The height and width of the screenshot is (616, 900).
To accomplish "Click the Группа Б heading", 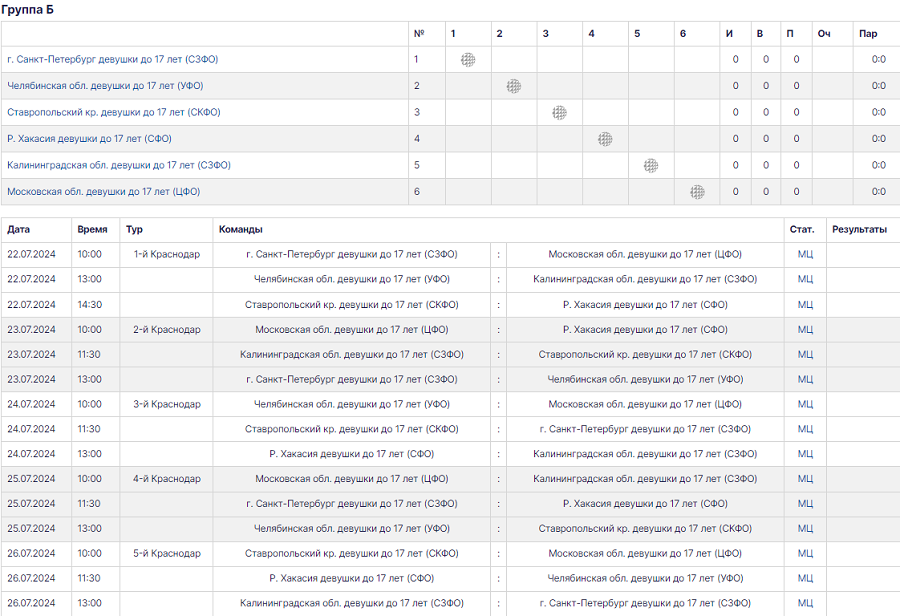I will [x=28, y=10].
